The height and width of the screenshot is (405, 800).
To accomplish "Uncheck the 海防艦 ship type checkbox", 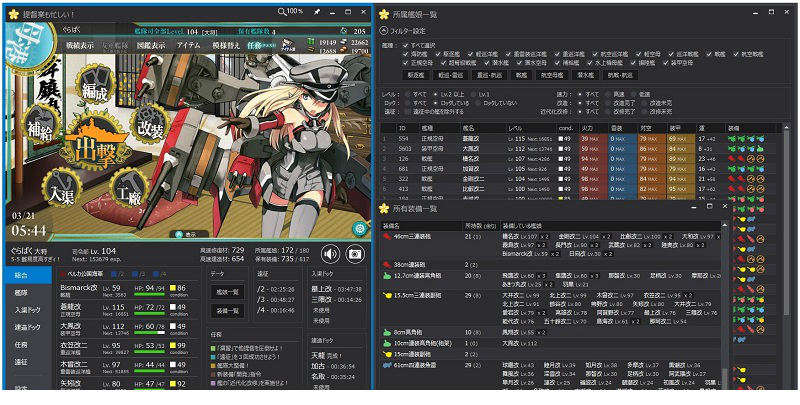I will (x=406, y=54).
